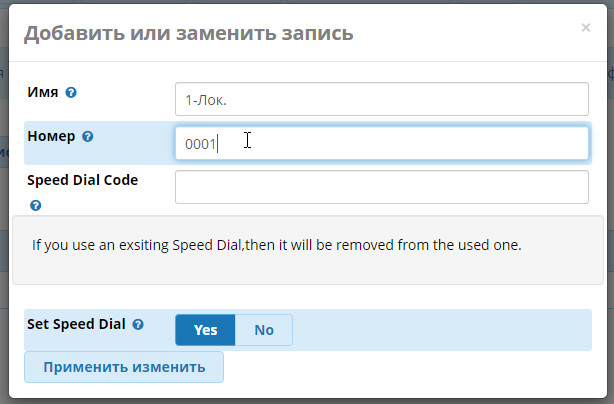Screen dimensions: 614x404
Task: Click into the Номер field with 0001
Action: pos(381,143)
